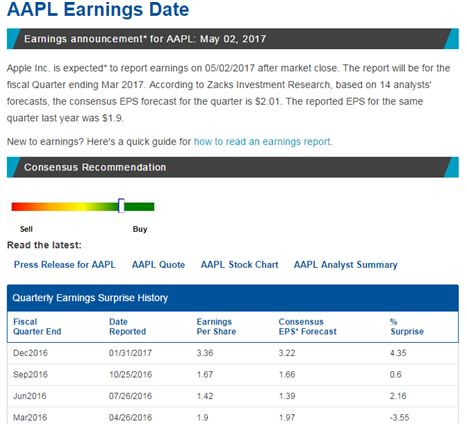Open the 'how to read an earnings report' link
The image size is (467, 426).
[263, 142]
